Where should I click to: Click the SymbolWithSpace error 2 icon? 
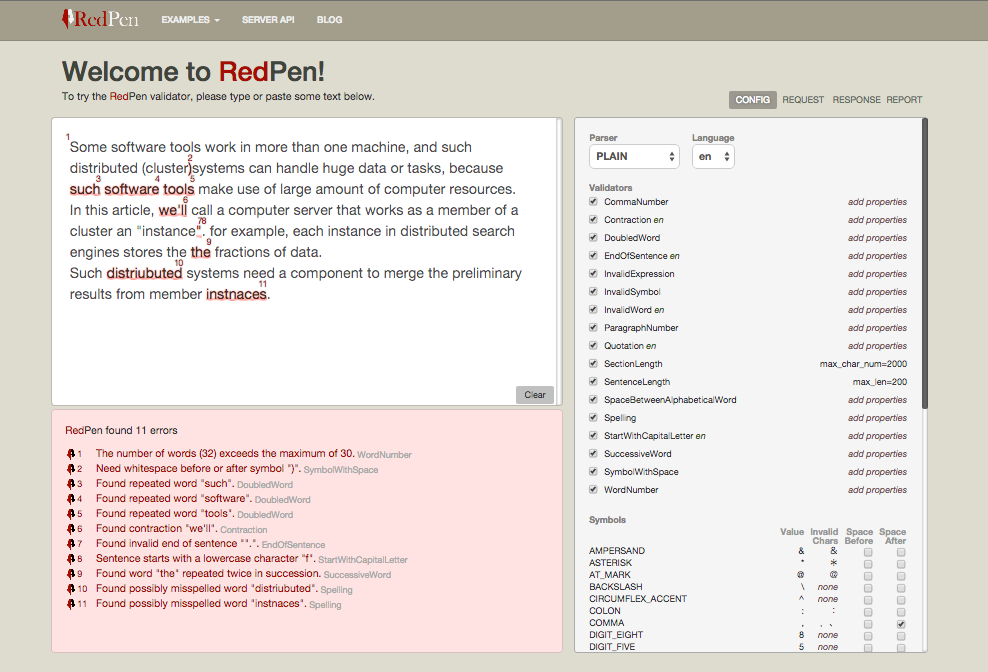point(70,469)
